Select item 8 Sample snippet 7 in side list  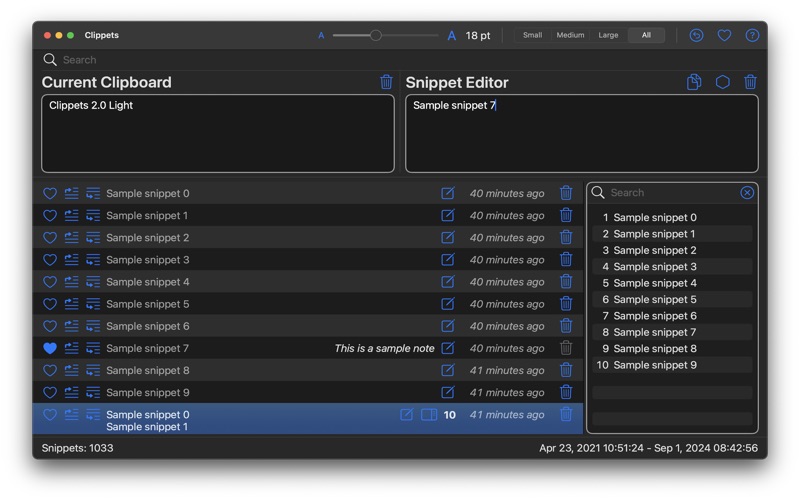tap(672, 332)
